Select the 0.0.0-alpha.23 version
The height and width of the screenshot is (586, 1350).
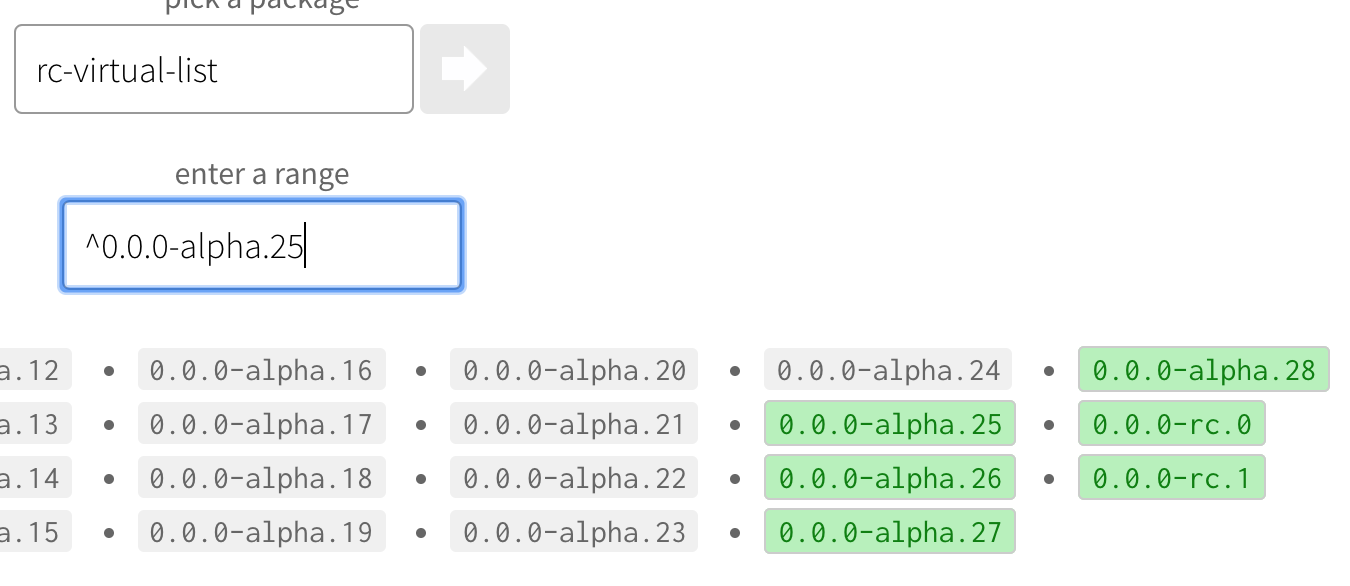[574, 531]
